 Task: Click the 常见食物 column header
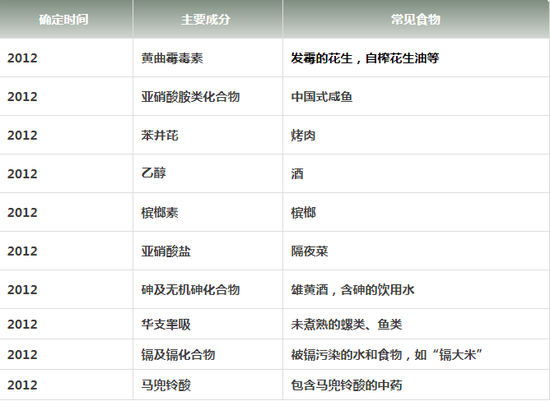[x=416, y=19]
